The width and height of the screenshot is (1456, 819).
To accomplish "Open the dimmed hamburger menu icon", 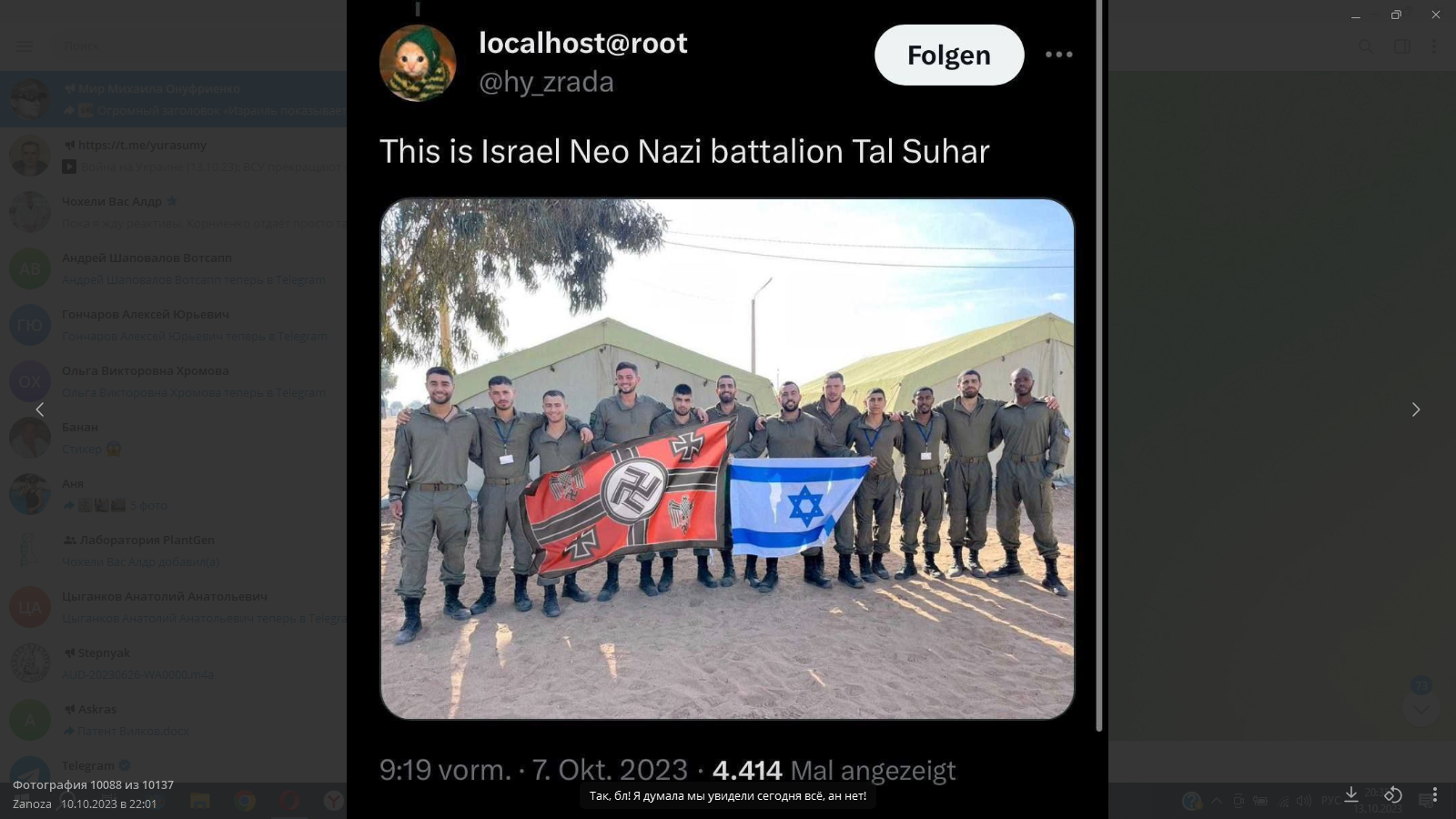I will [25, 45].
